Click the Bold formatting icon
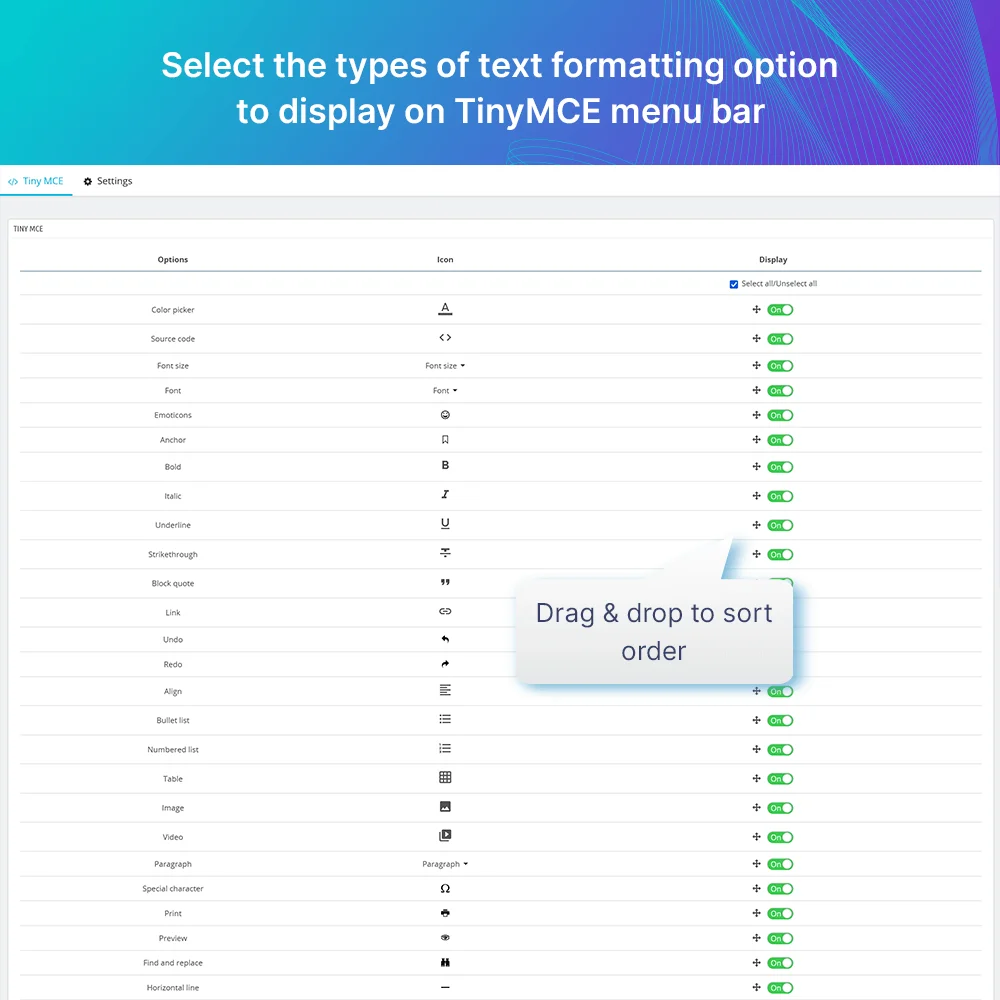 click(x=445, y=465)
